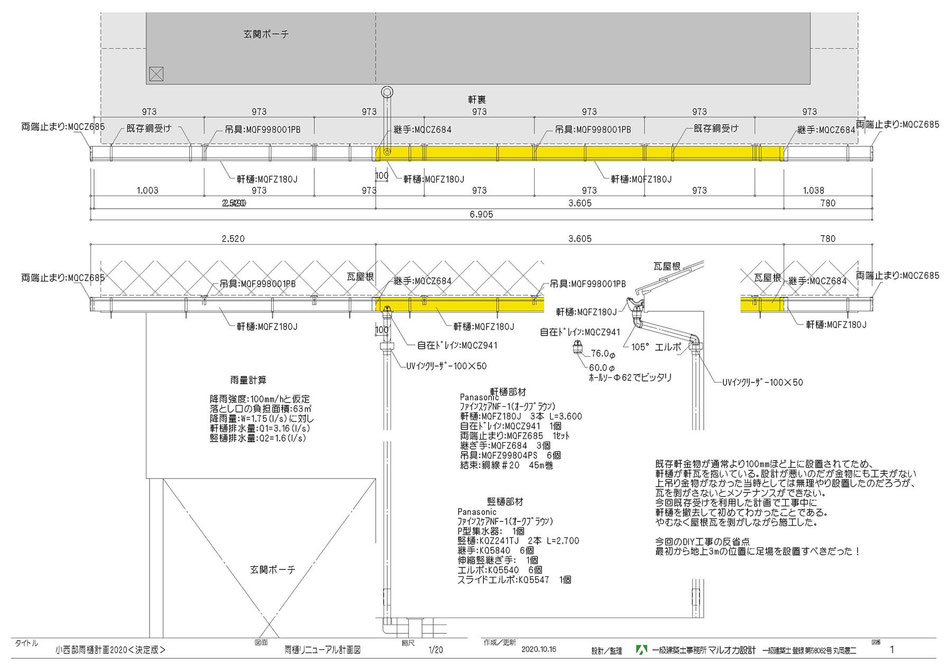The height and width of the screenshot is (672, 951).
Task: Click the エルボ:KQ5540 6個 line
Action: coord(500,570)
